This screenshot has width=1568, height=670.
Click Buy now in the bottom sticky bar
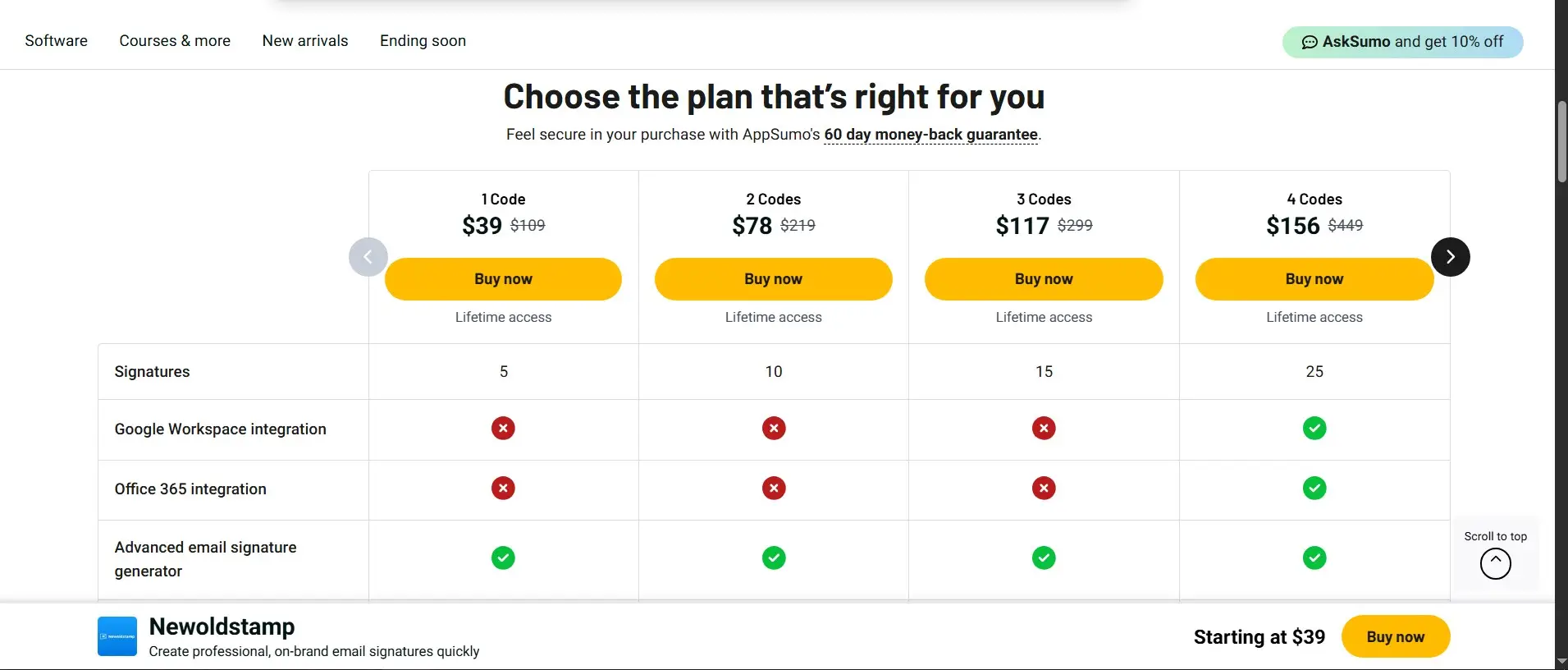pyautogui.click(x=1396, y=636)
